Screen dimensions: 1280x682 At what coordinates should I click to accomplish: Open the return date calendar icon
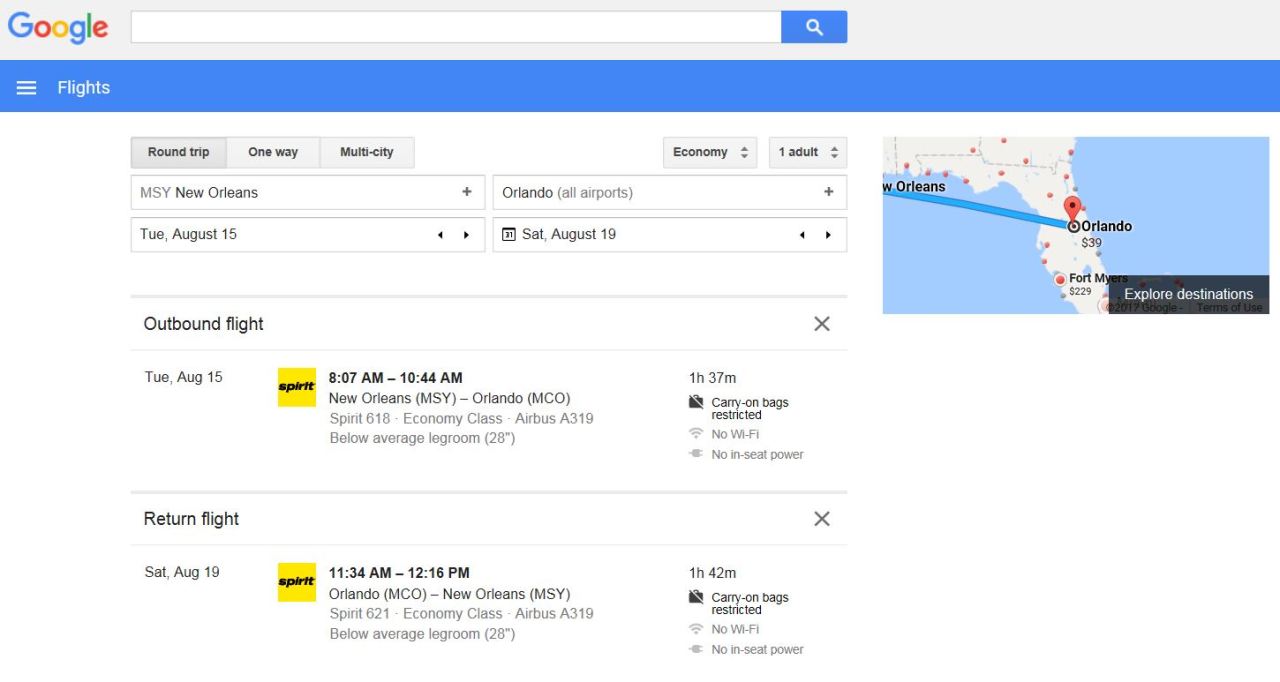[509, 235]
